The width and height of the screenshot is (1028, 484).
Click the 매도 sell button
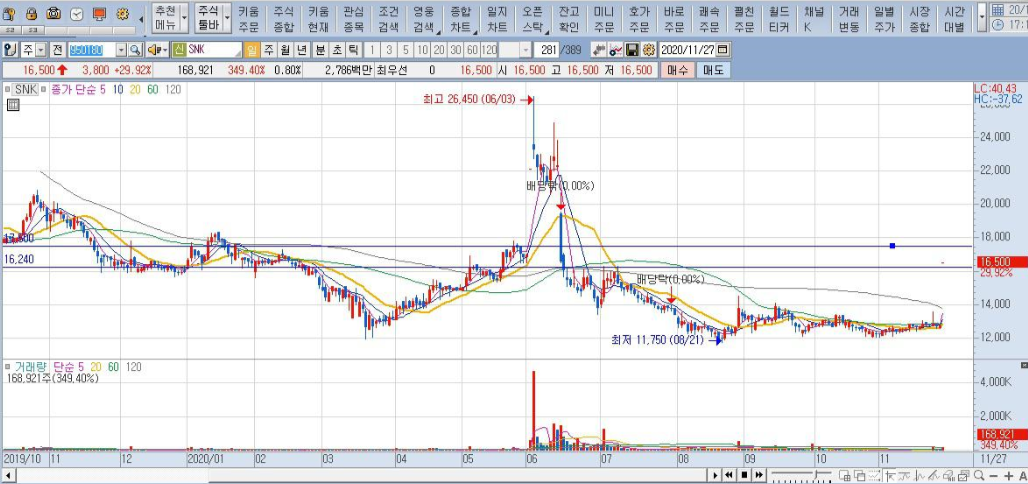(x=713, y=70)
